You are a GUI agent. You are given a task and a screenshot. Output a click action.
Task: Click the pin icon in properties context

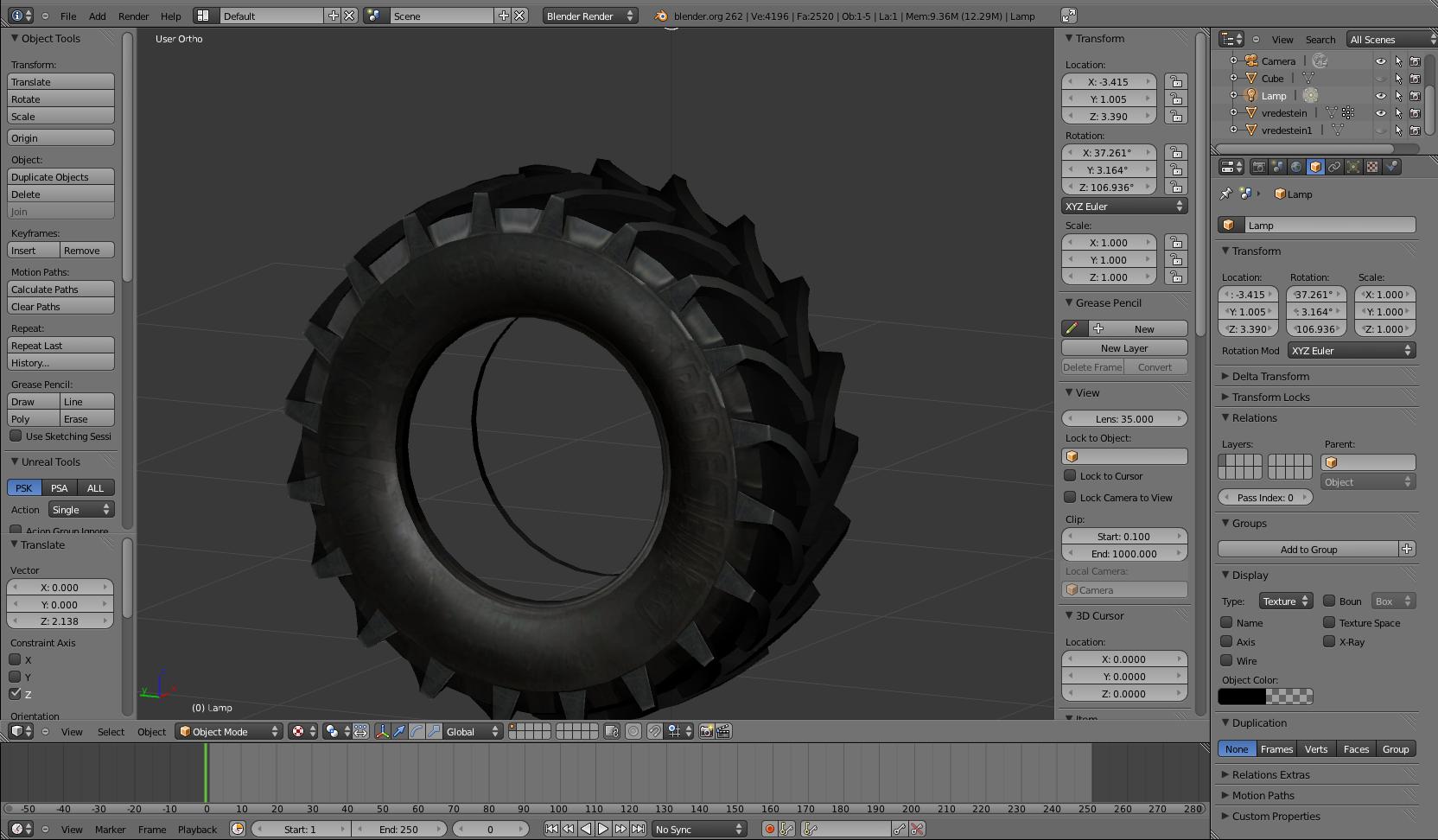(1226, 194)
